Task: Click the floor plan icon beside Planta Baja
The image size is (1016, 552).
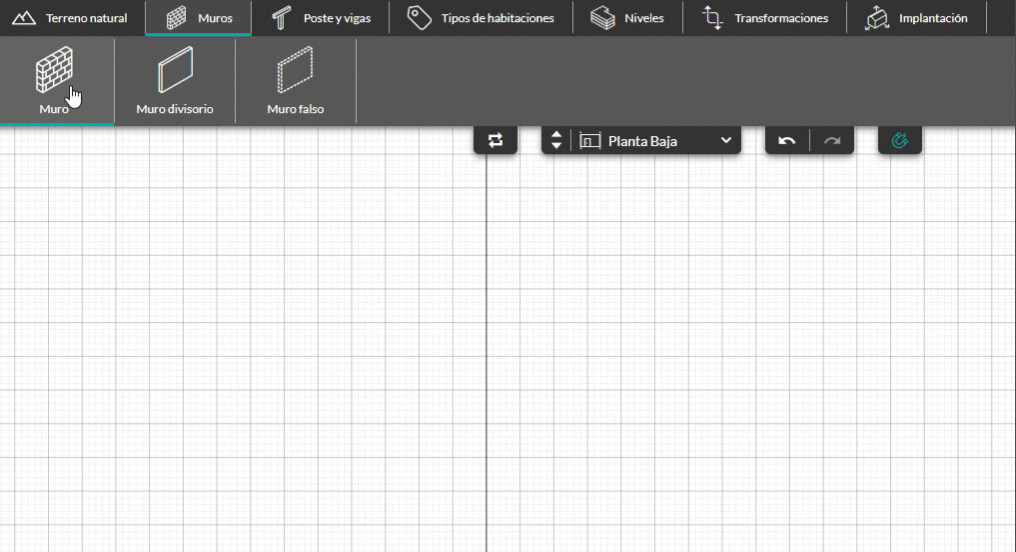Action: (x=589, y=141)
